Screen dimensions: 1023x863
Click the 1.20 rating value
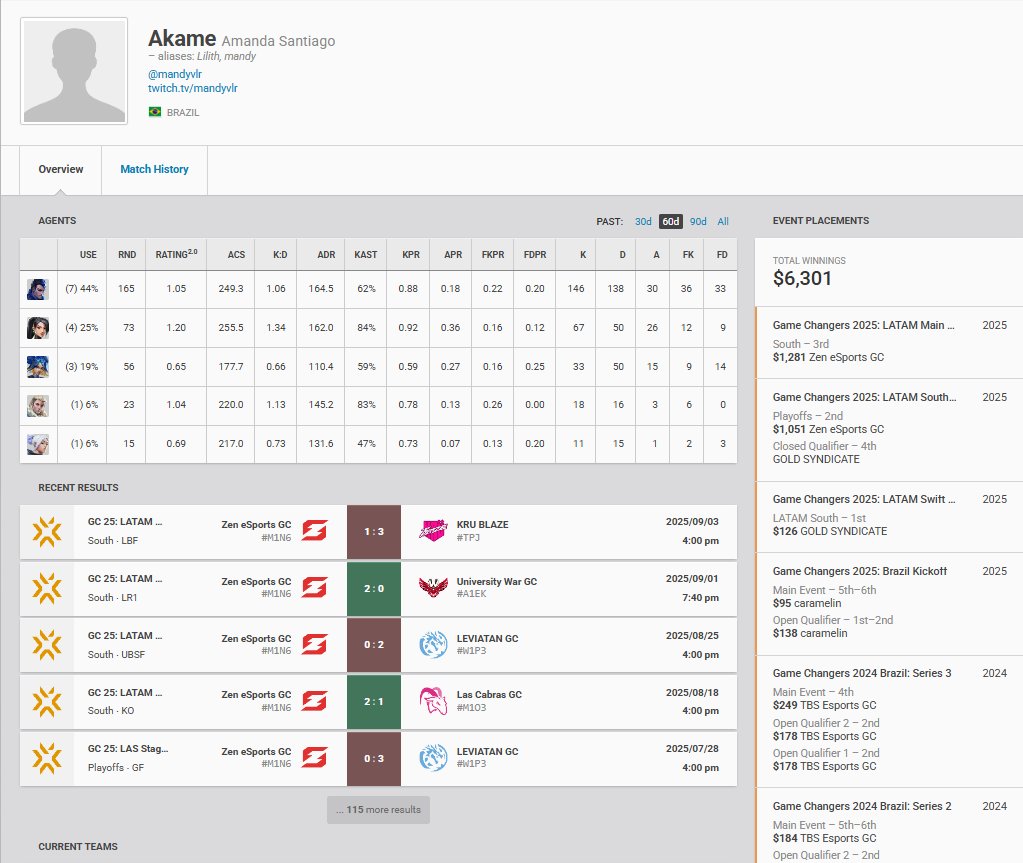176,328
